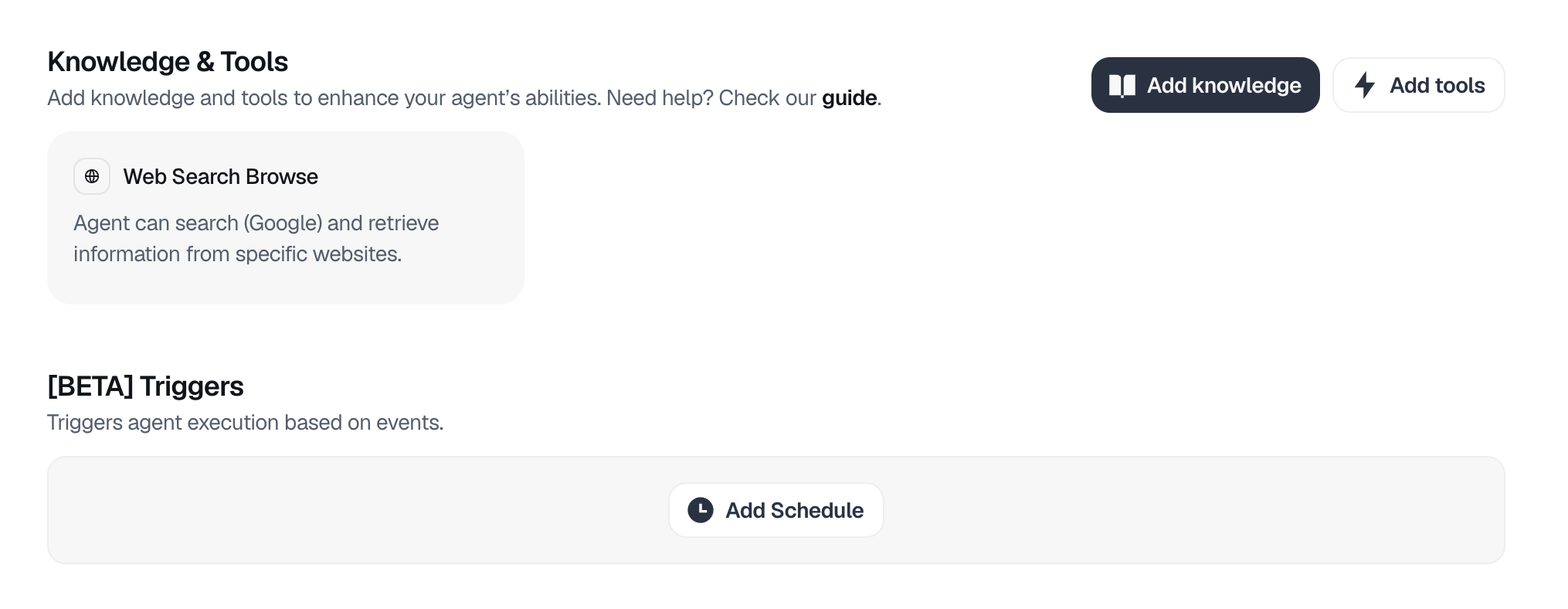The height and width of the screenshot is (609, 1568).
Task: Click the 'Add knowledge' text label
Action: 1224,85
